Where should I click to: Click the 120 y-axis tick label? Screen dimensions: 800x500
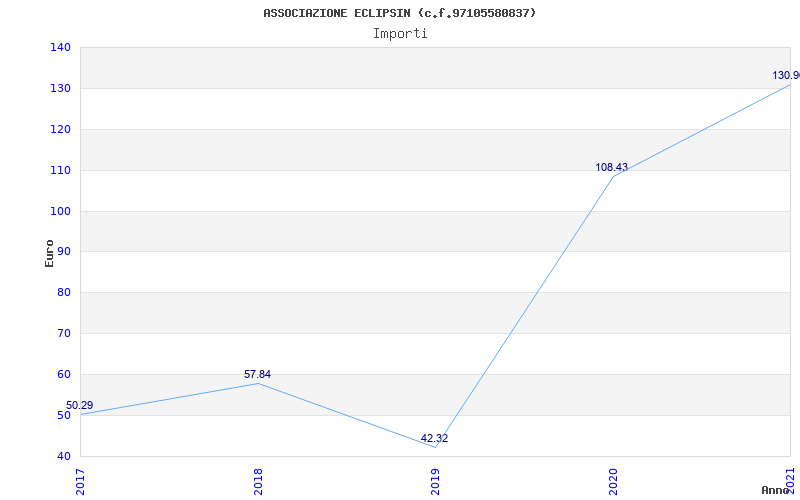(x=60, y=130)
